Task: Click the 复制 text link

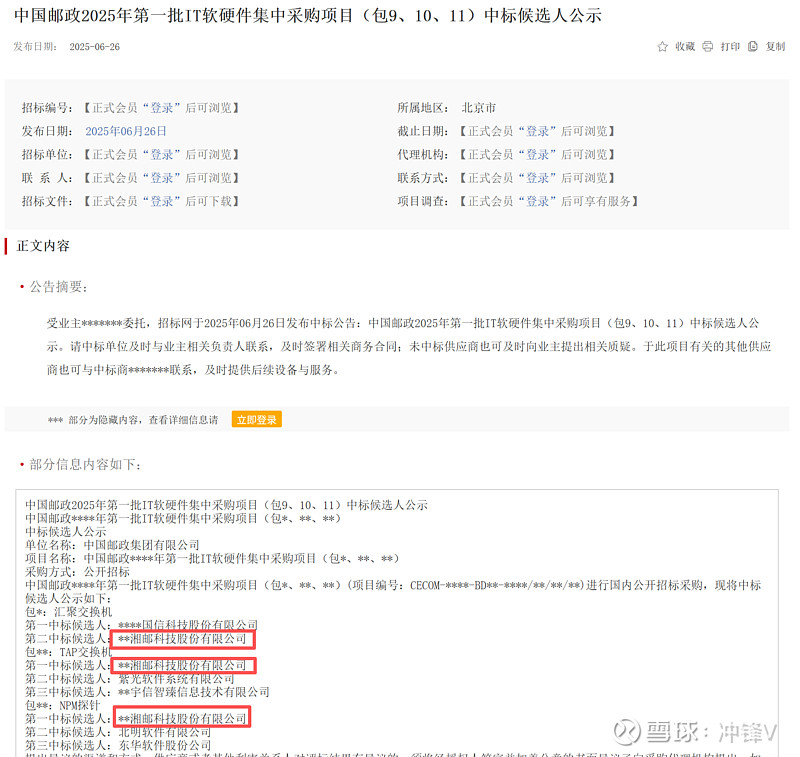Action: [775, 46]
